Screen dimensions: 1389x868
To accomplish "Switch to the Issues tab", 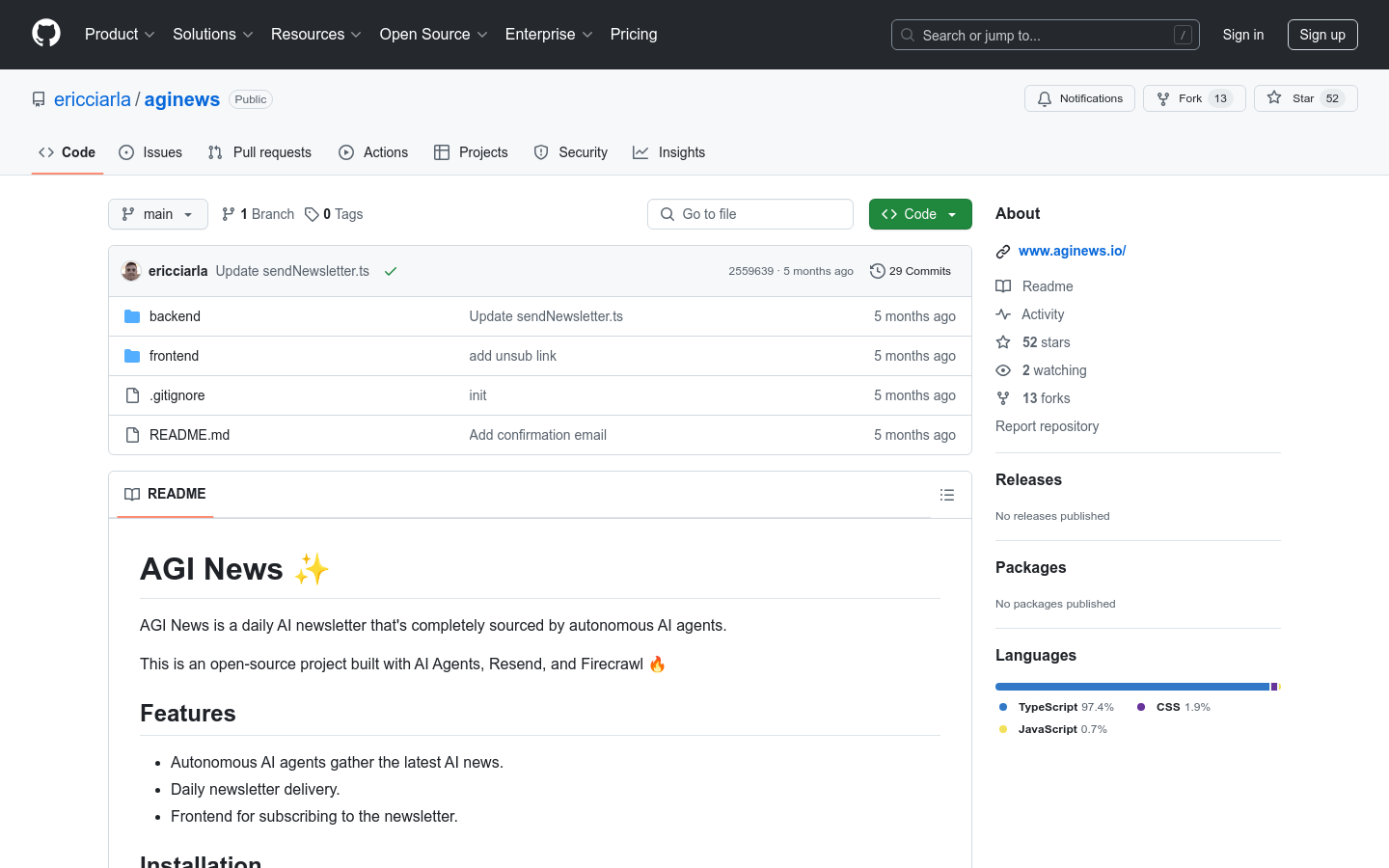I will coord(150,152).
